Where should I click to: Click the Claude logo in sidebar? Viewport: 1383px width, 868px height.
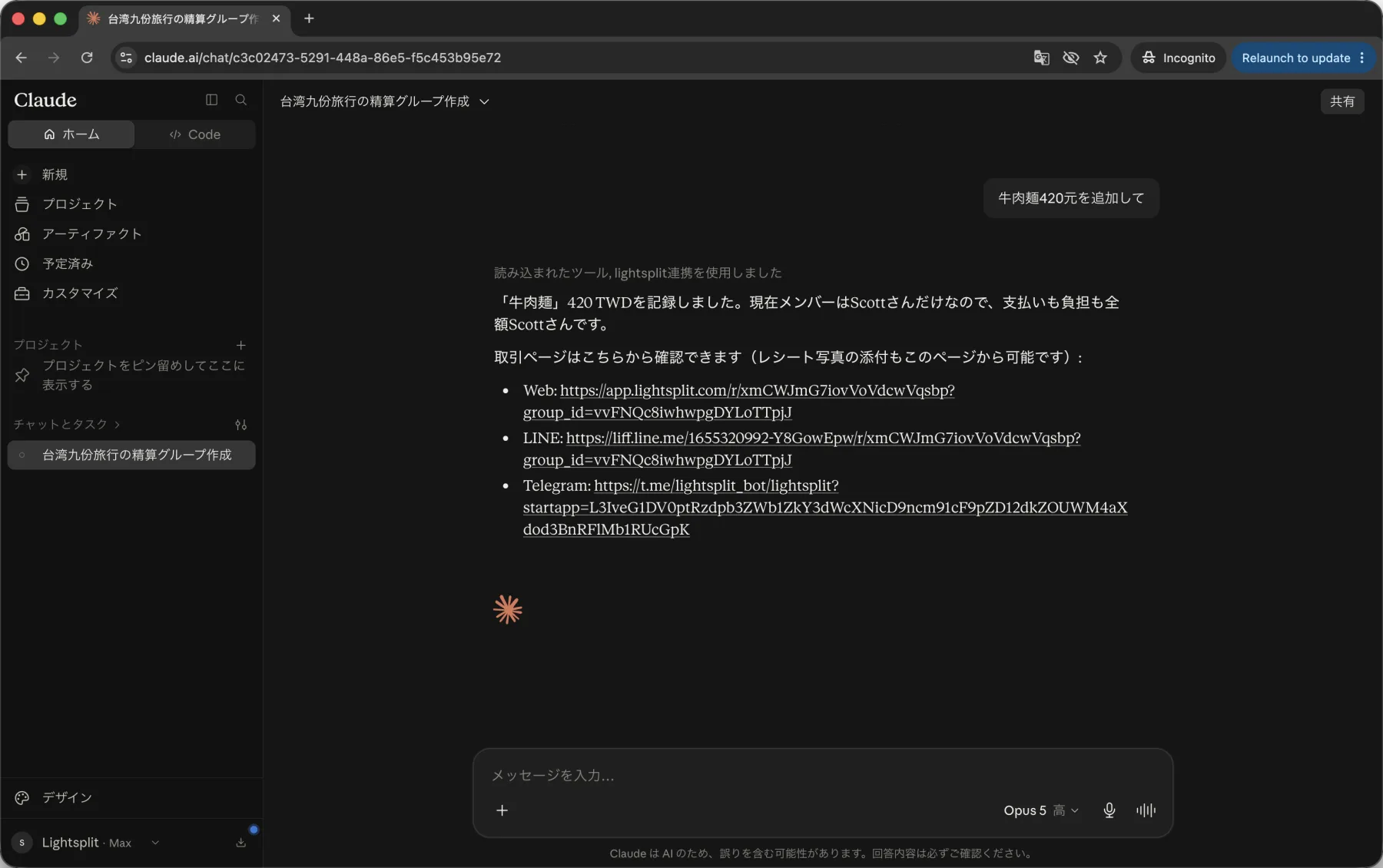[45, 100]
